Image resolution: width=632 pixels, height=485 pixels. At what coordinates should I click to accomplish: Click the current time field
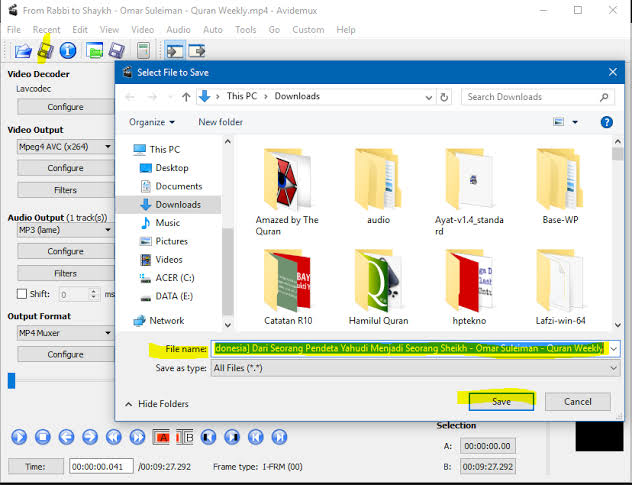click(x=101, y=467)
